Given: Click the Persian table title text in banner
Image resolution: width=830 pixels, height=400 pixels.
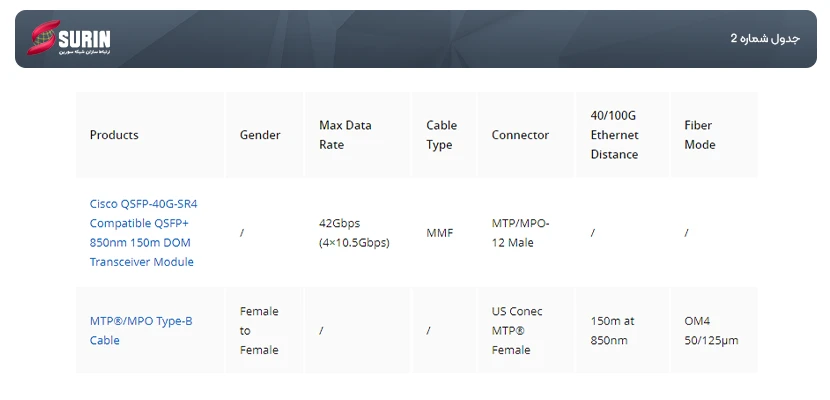Looking at the screenshot, I should point(765,39).
